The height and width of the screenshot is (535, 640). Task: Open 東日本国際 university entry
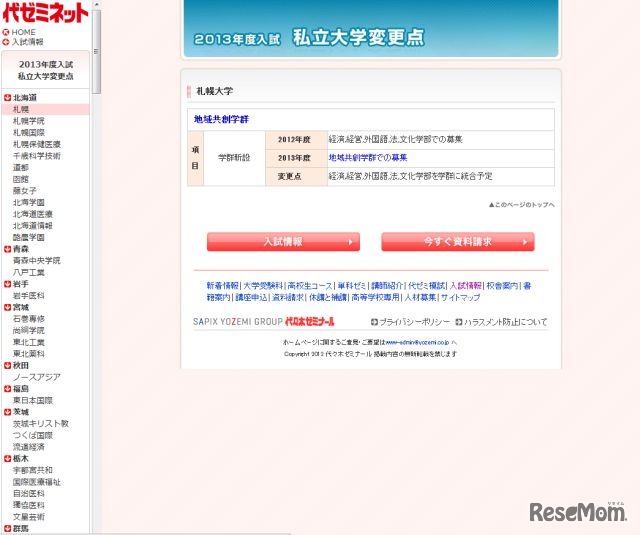[33, 400]
